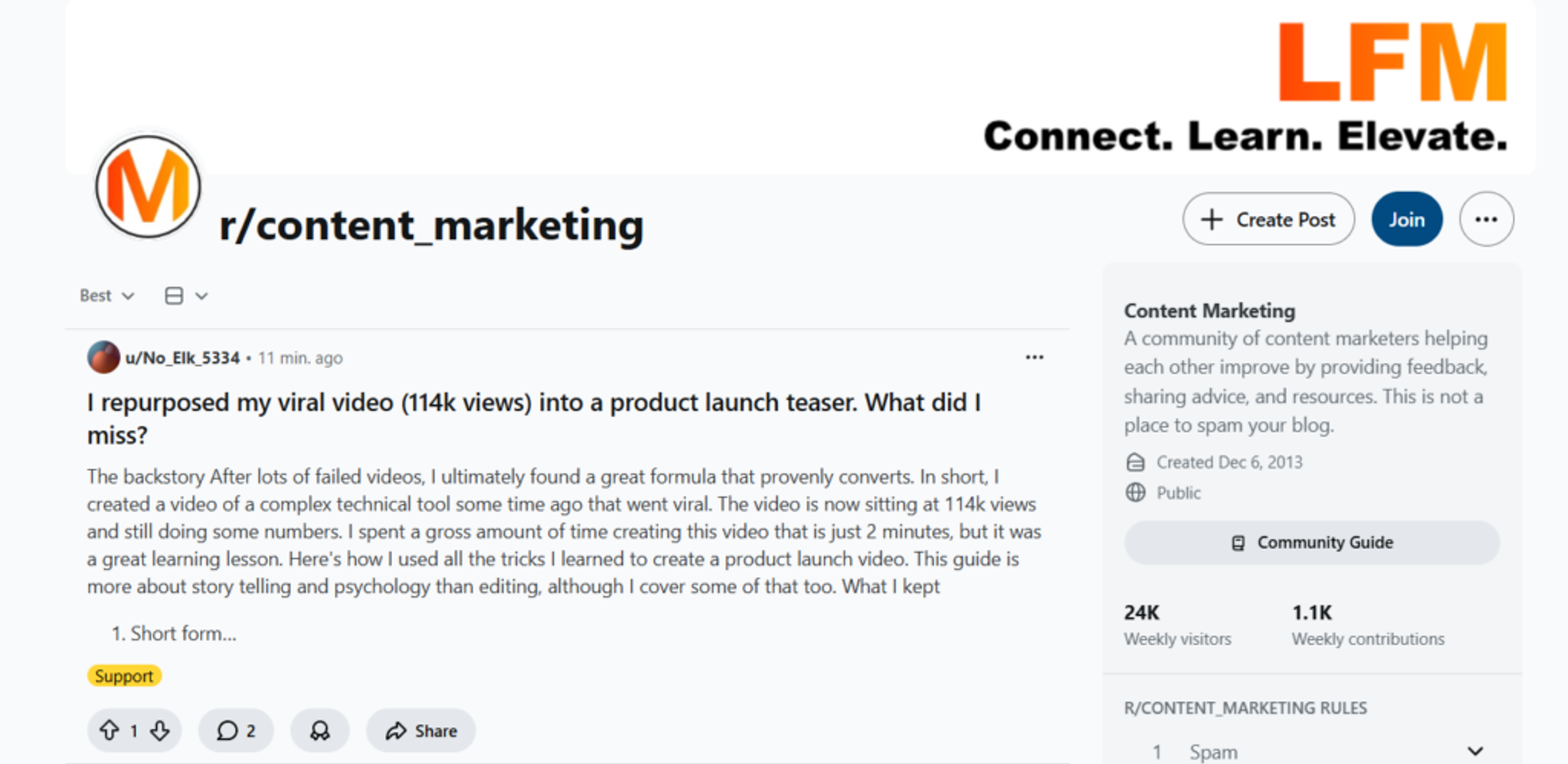Click the r/content_marketing community avatar logo
The image size is (1568, 764).
(148, 186)
